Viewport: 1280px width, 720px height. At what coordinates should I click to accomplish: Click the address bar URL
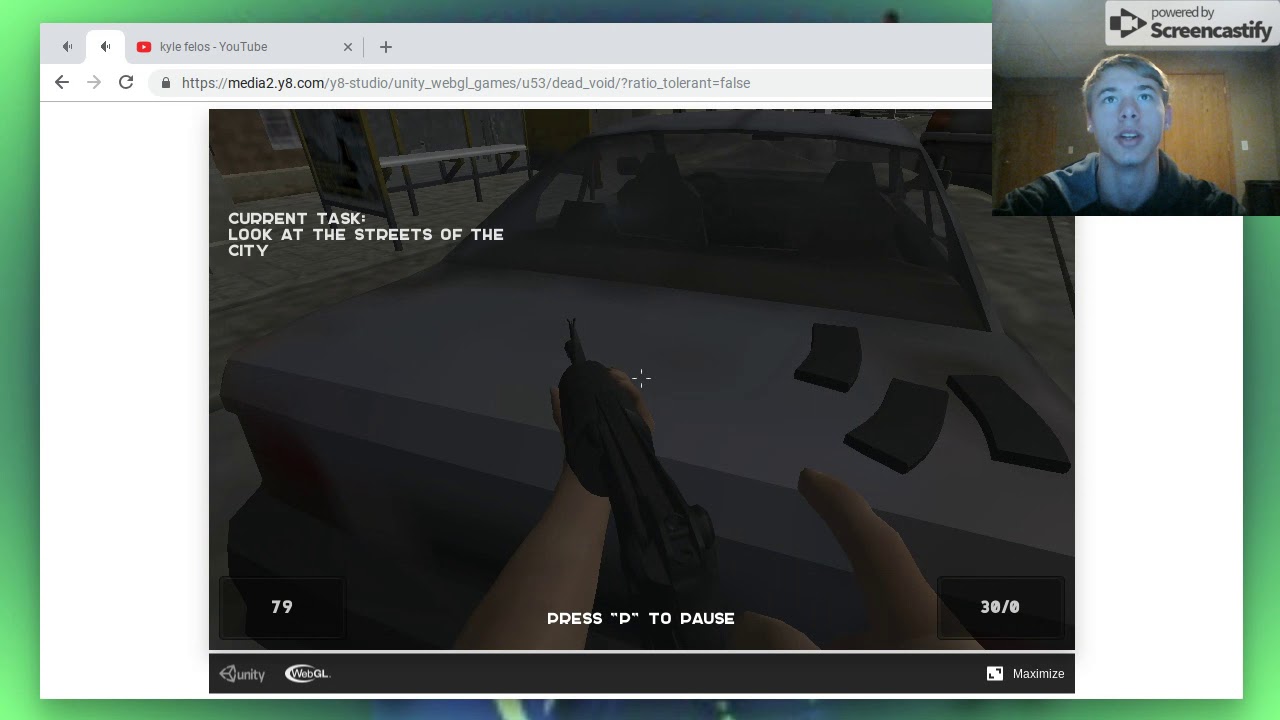(466, 83)
